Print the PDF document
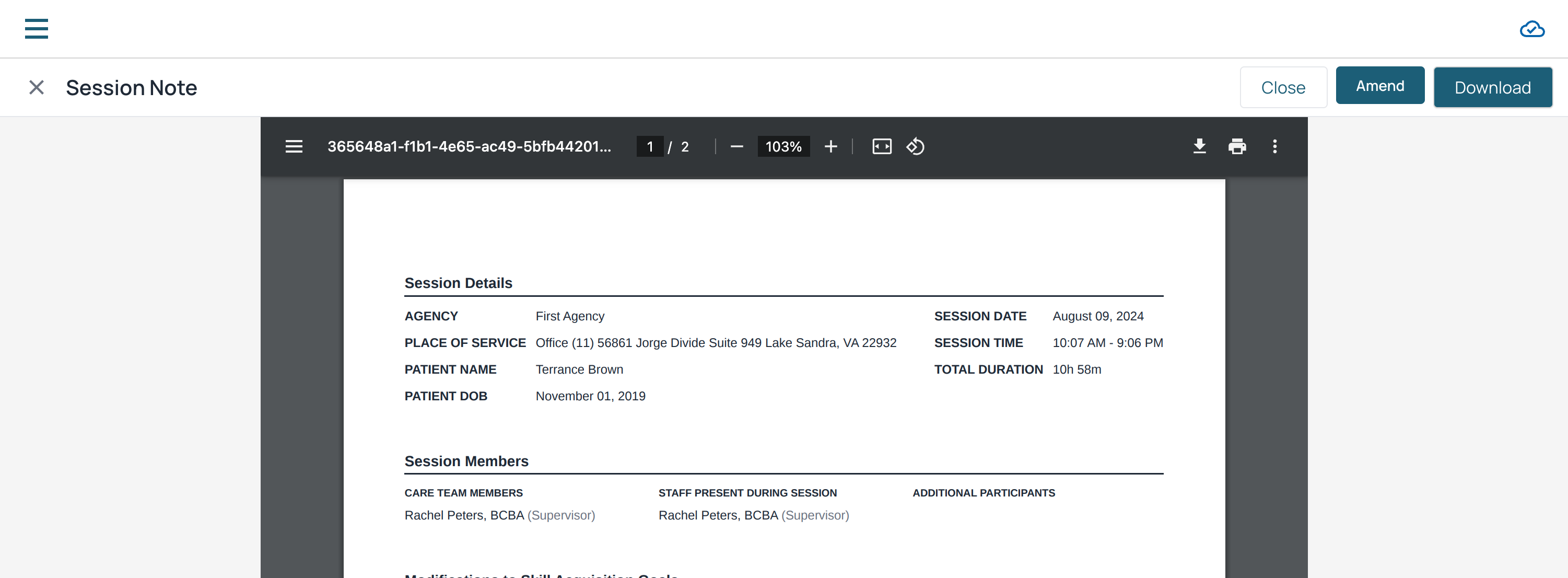The height and width of the screenshot is (578, 1568). [1237, 146]
